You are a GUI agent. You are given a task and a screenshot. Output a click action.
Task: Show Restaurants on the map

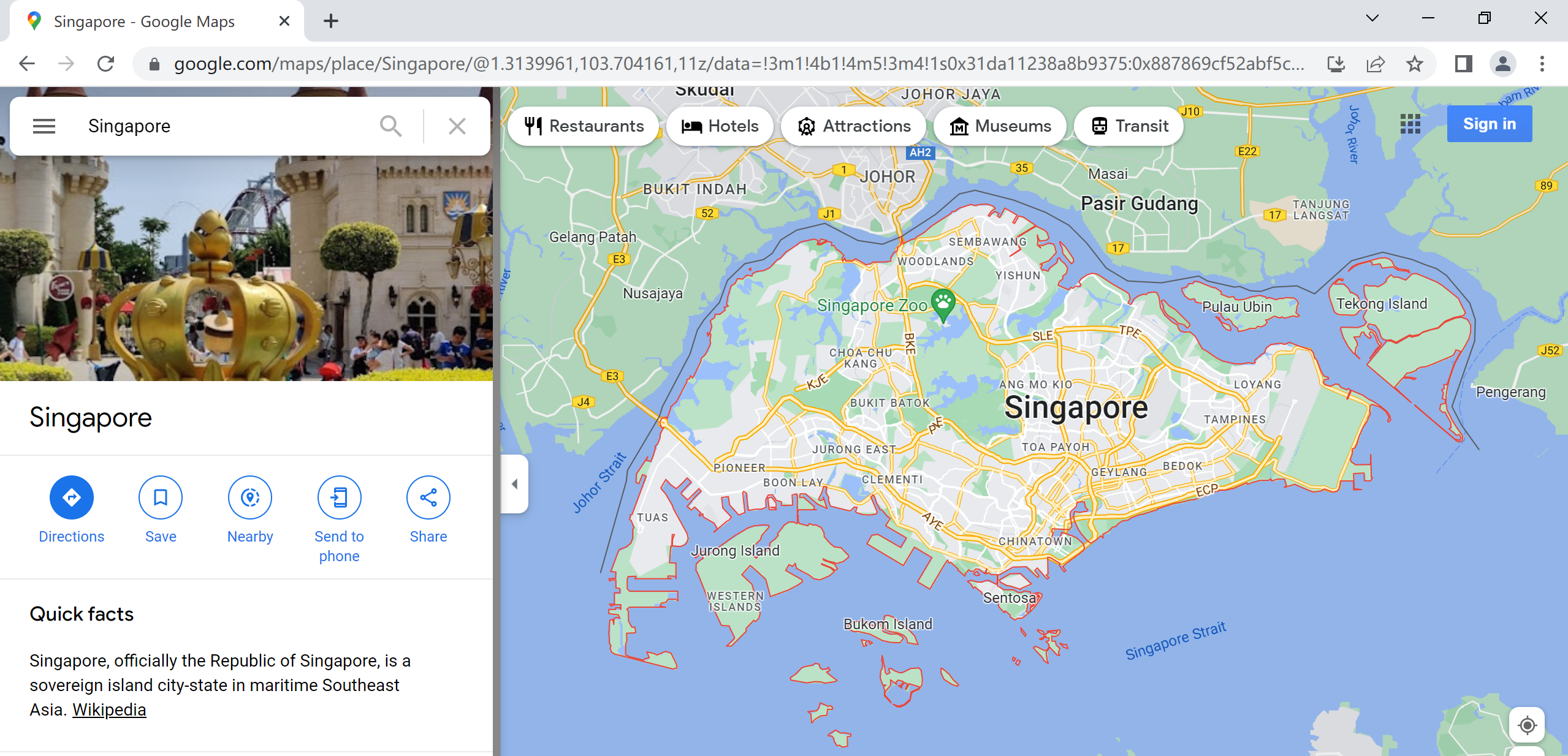(582, 126)
